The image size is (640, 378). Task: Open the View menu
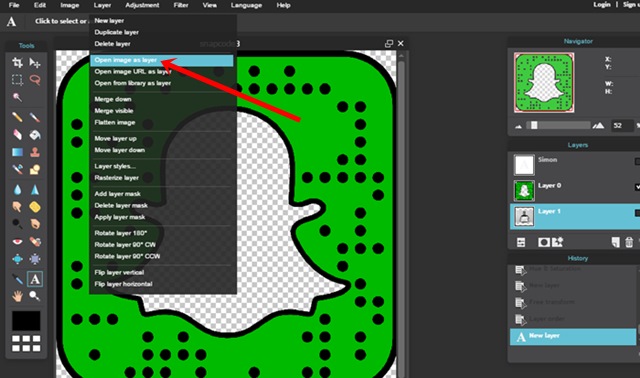[x=210, y=5]
